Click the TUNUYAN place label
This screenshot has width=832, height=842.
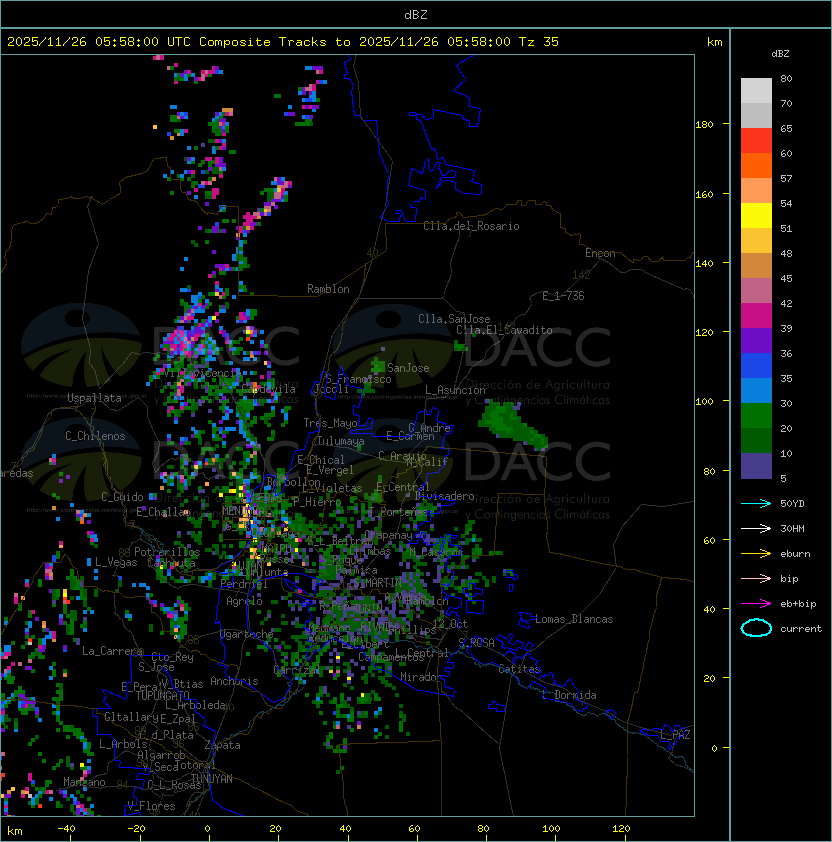212,779
